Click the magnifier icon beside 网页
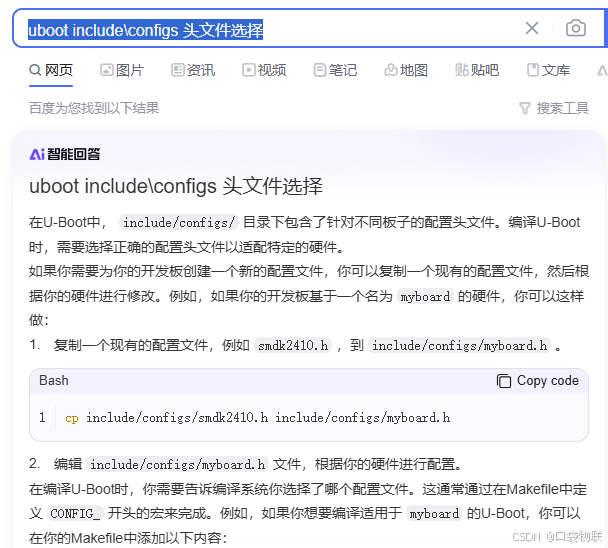The height and width of the screenshot is (548, 608). tap(35, 71)
